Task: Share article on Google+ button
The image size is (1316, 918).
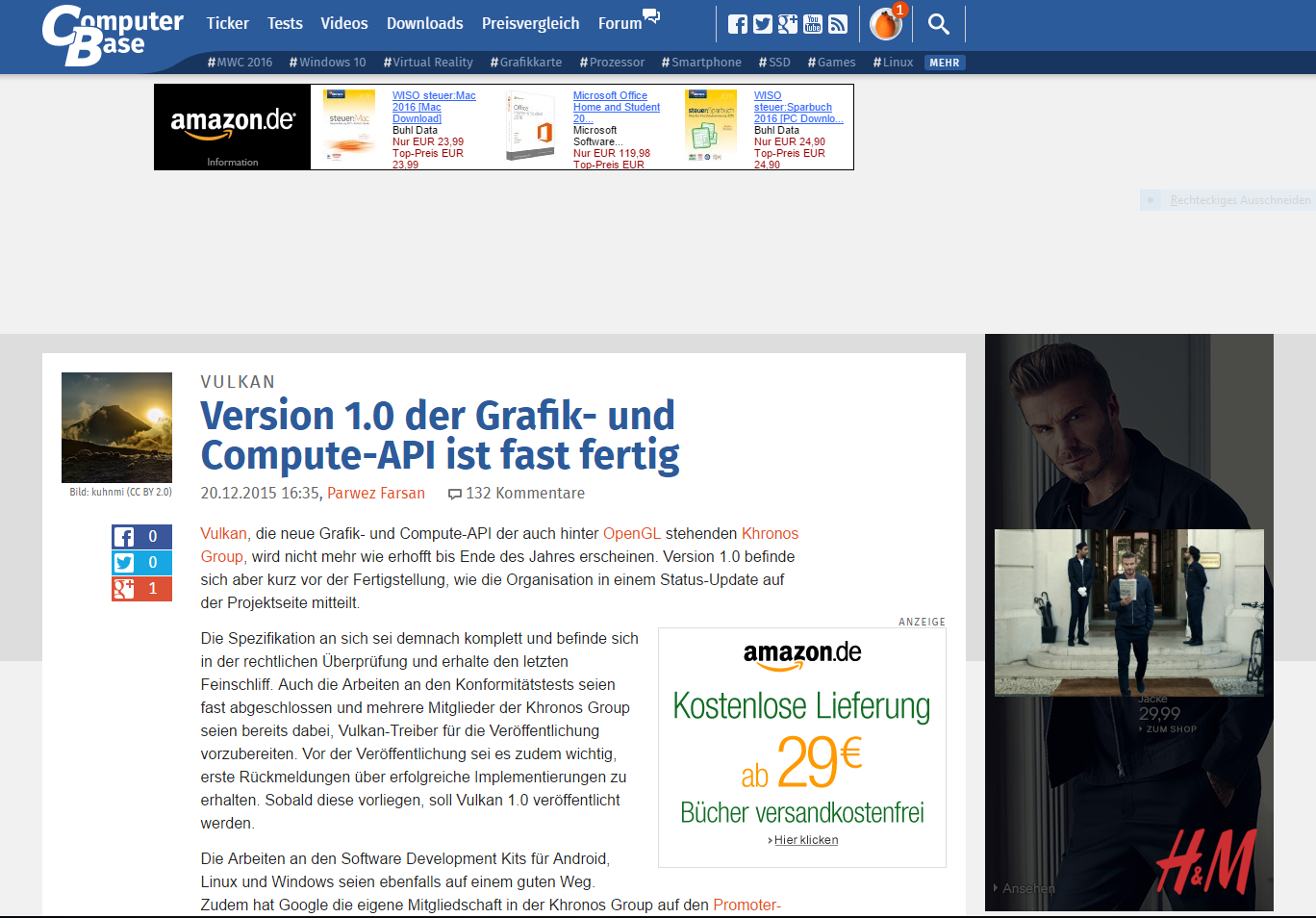Action: click(x=141, y=589)
